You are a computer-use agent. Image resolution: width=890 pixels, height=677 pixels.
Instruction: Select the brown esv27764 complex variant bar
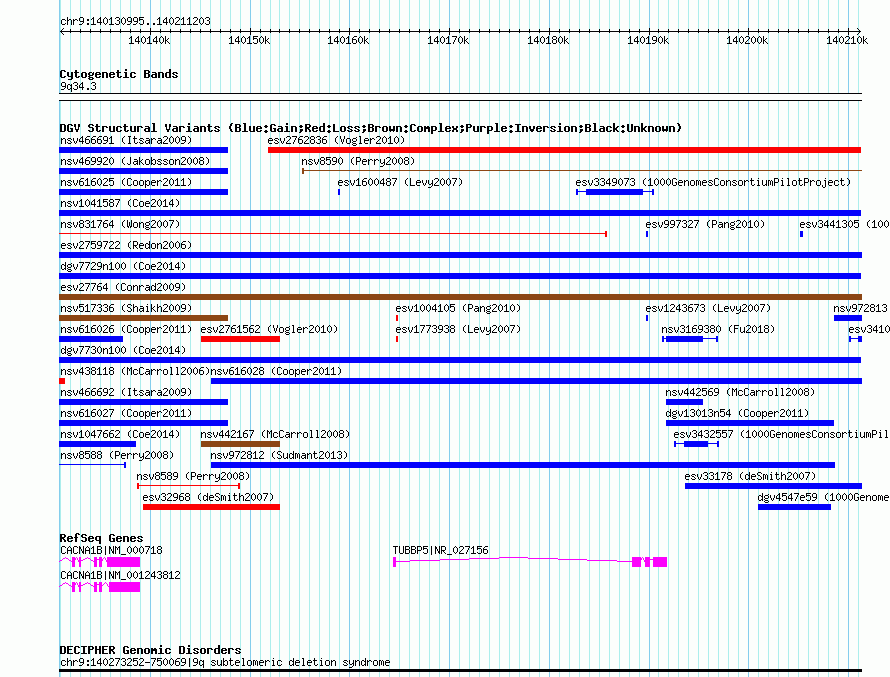click(x=460, y=297)
